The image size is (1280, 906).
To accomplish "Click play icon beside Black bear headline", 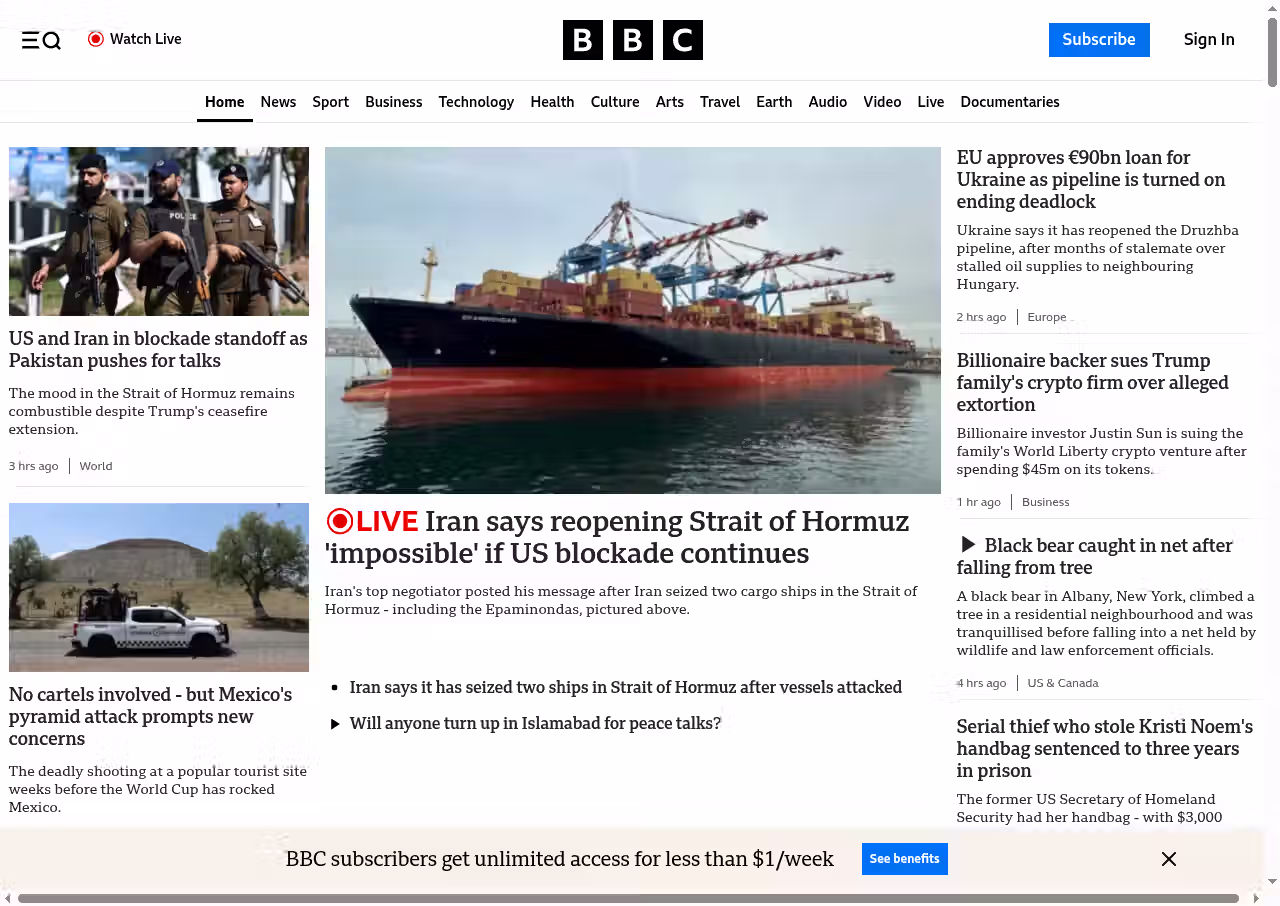I will [967, 545].
